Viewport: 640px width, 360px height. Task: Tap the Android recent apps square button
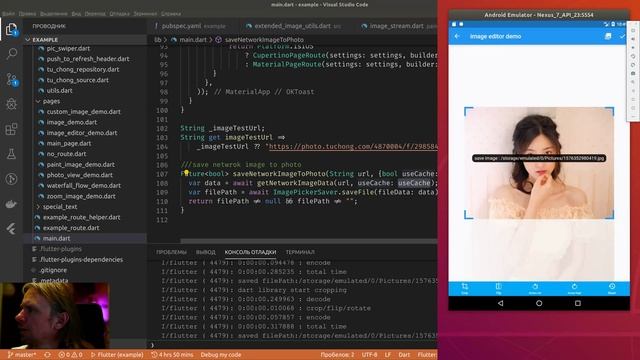click(578, 303)
